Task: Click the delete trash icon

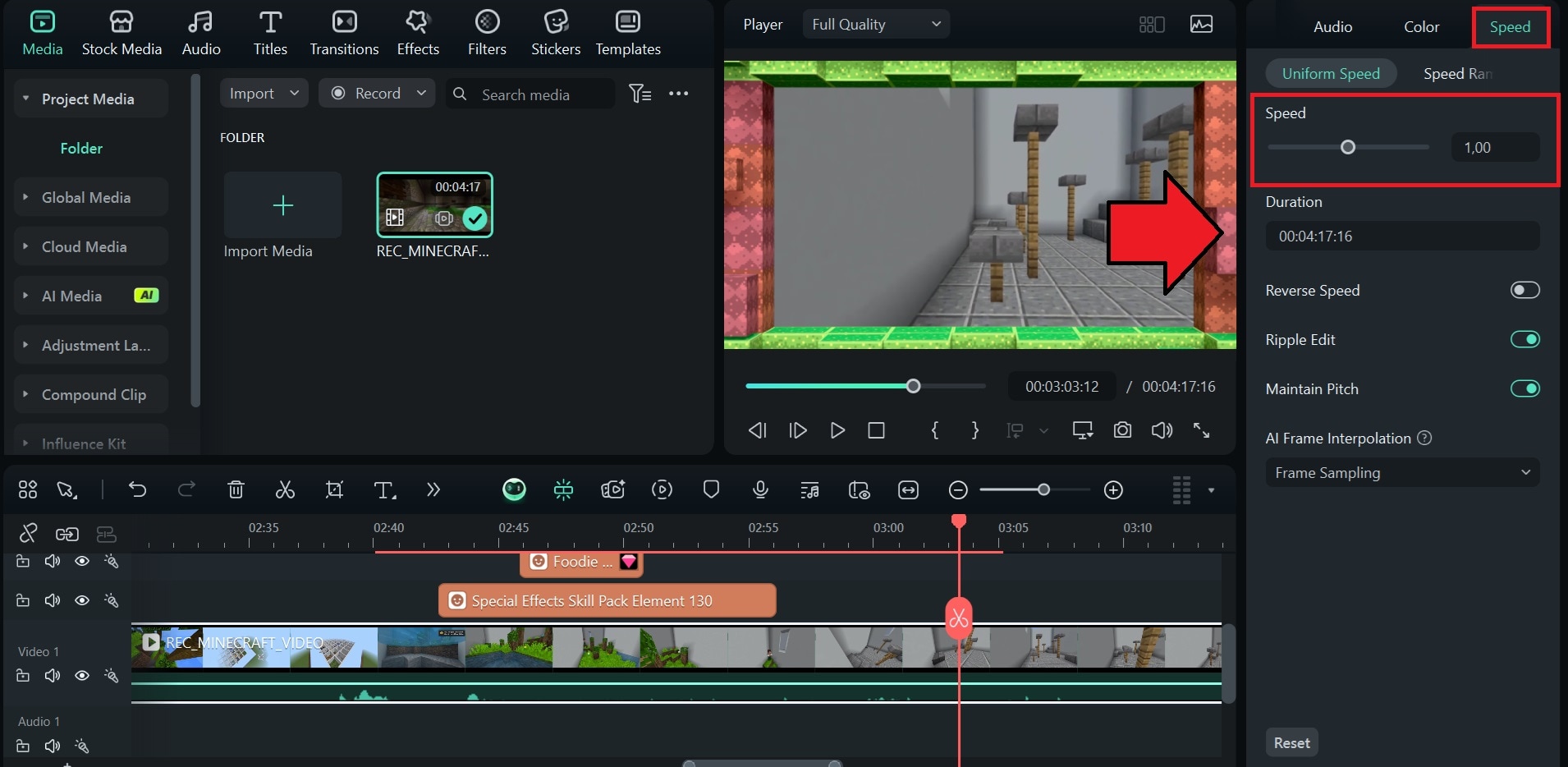Action: point(236,490)
